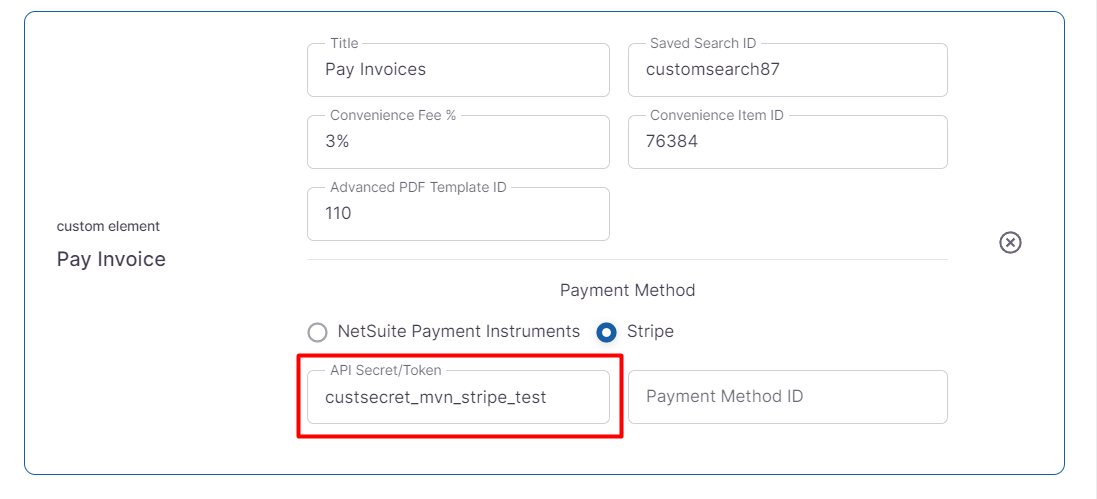The width and height of the screenshot is (1097, 499).
Task: Focus the empty Payment Method ID field
Action: pos(787,397)
